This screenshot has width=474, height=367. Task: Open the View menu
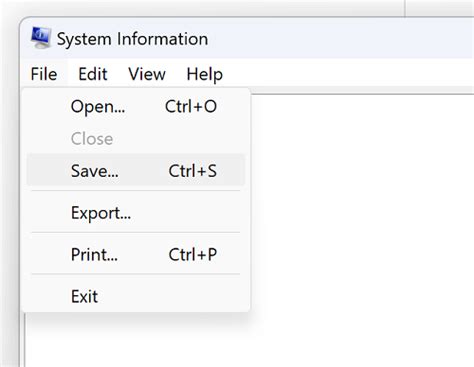[147, 74]
